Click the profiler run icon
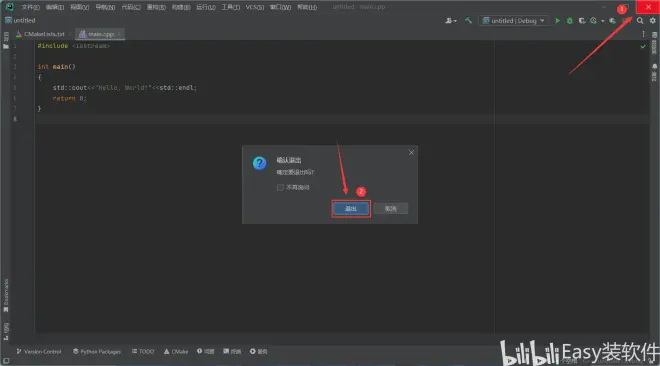The height and width of the screenshot is (366, 660). pos(593,21)
